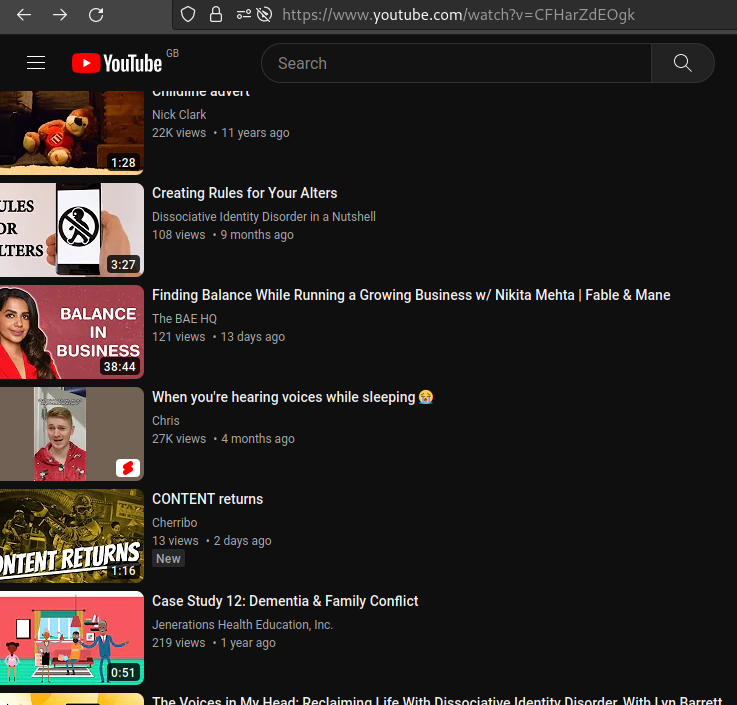Visit The BAE HQ channel

(184, 319)
